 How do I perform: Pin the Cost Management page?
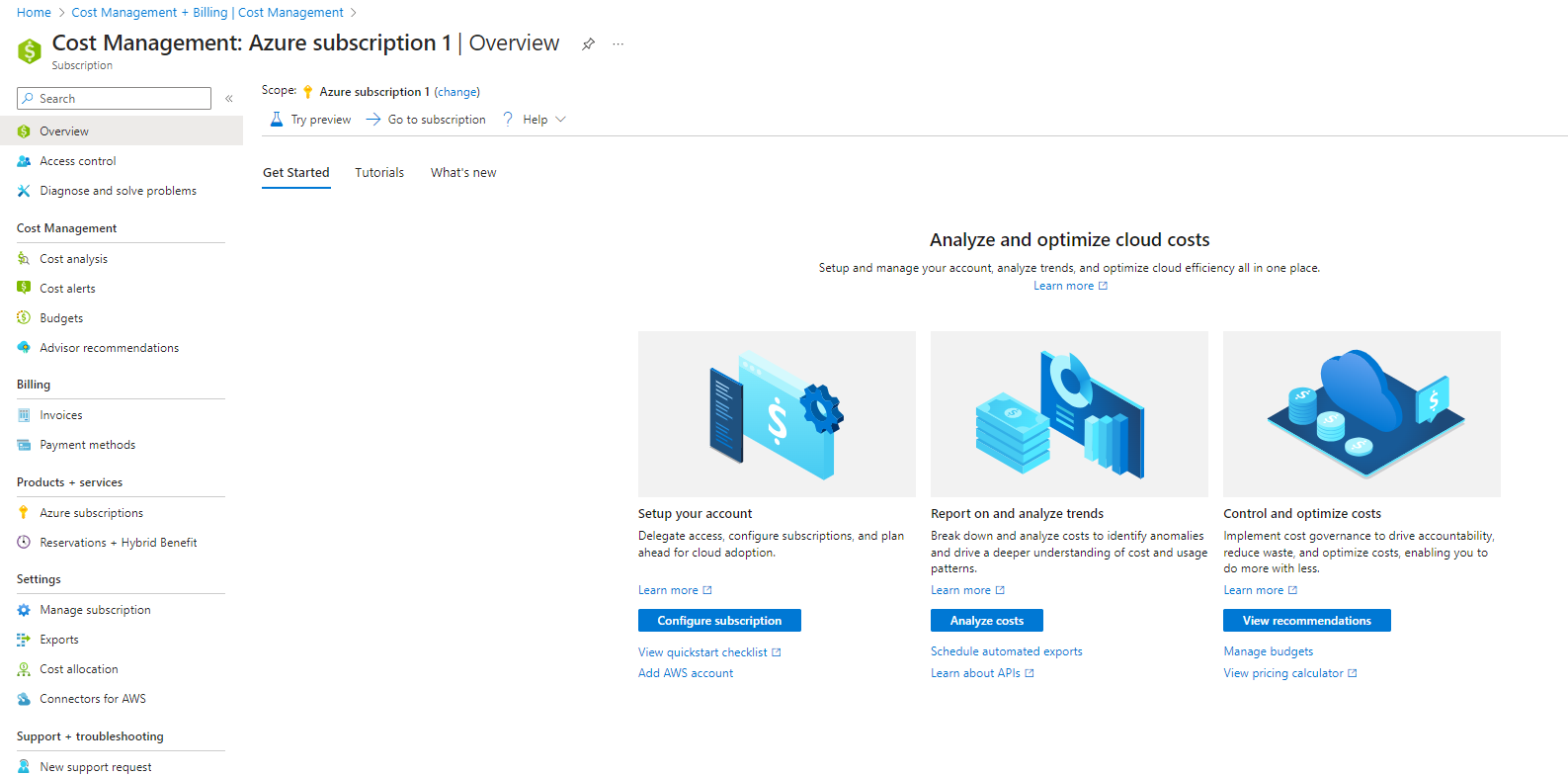click(588, 43)
